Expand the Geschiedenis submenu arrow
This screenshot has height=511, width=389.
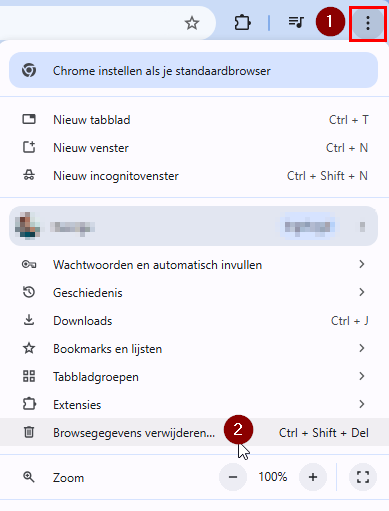click(362, 292)
